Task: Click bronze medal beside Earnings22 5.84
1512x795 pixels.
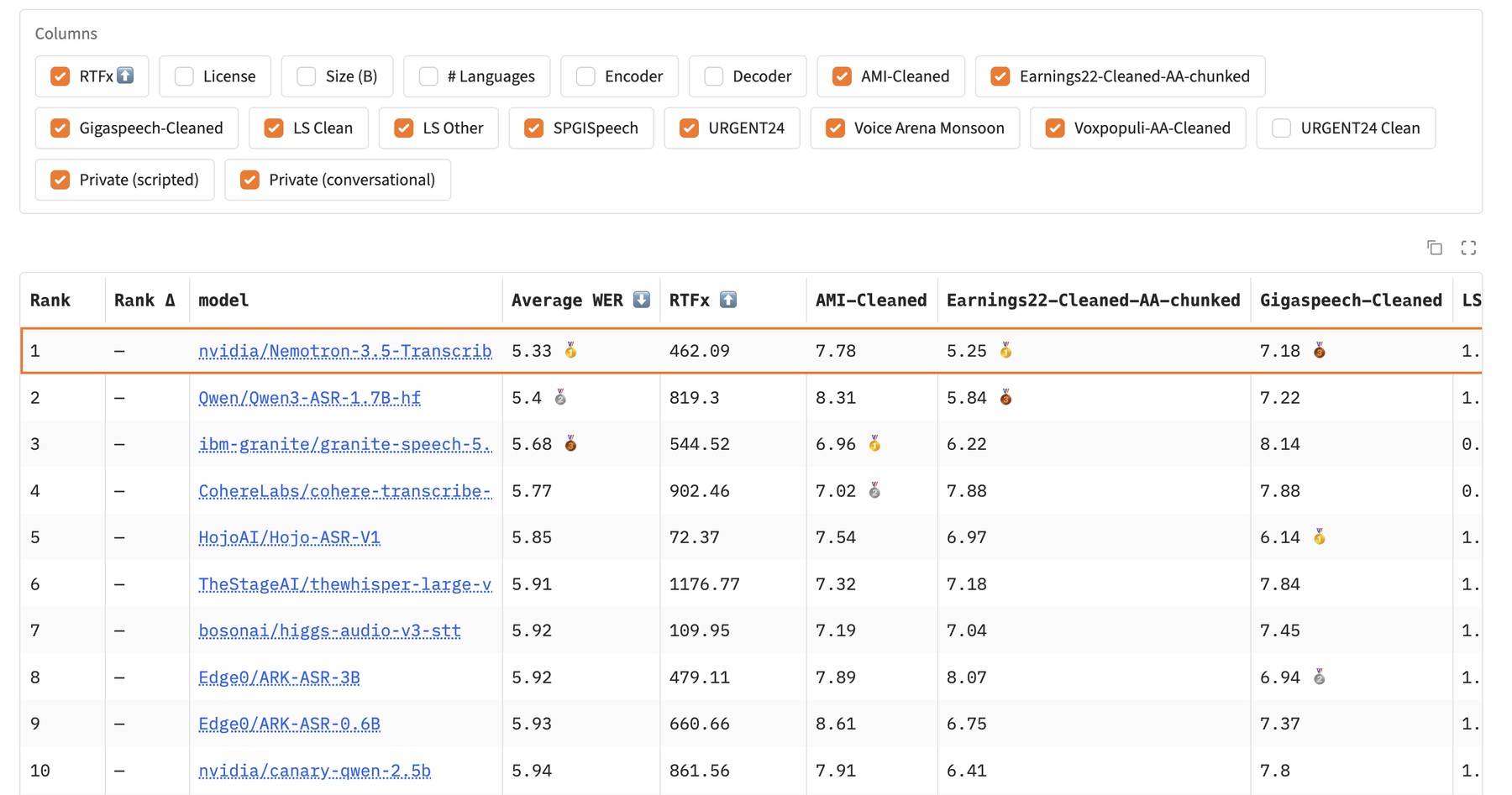Action: tap(1005, 398)
